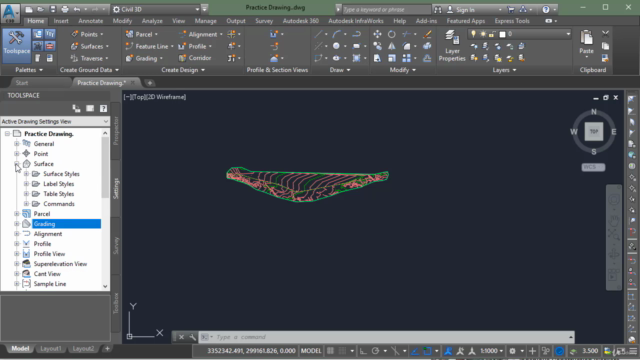Viewport: 640px width, 360px height.
Task: Open the Points creation tool
Action: click(x=88, y=34)
